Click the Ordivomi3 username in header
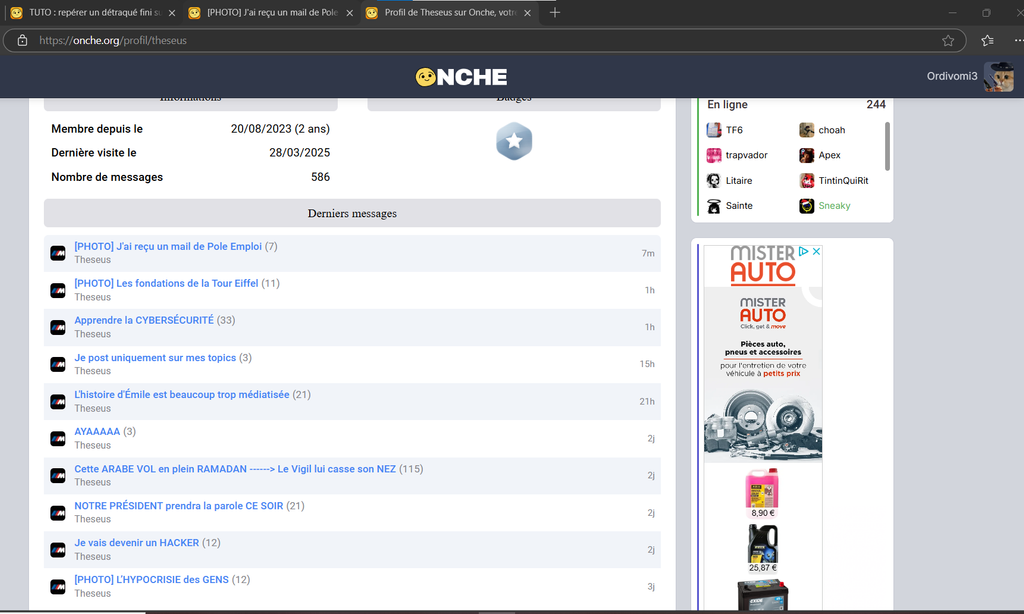 (x=952, y=76)
